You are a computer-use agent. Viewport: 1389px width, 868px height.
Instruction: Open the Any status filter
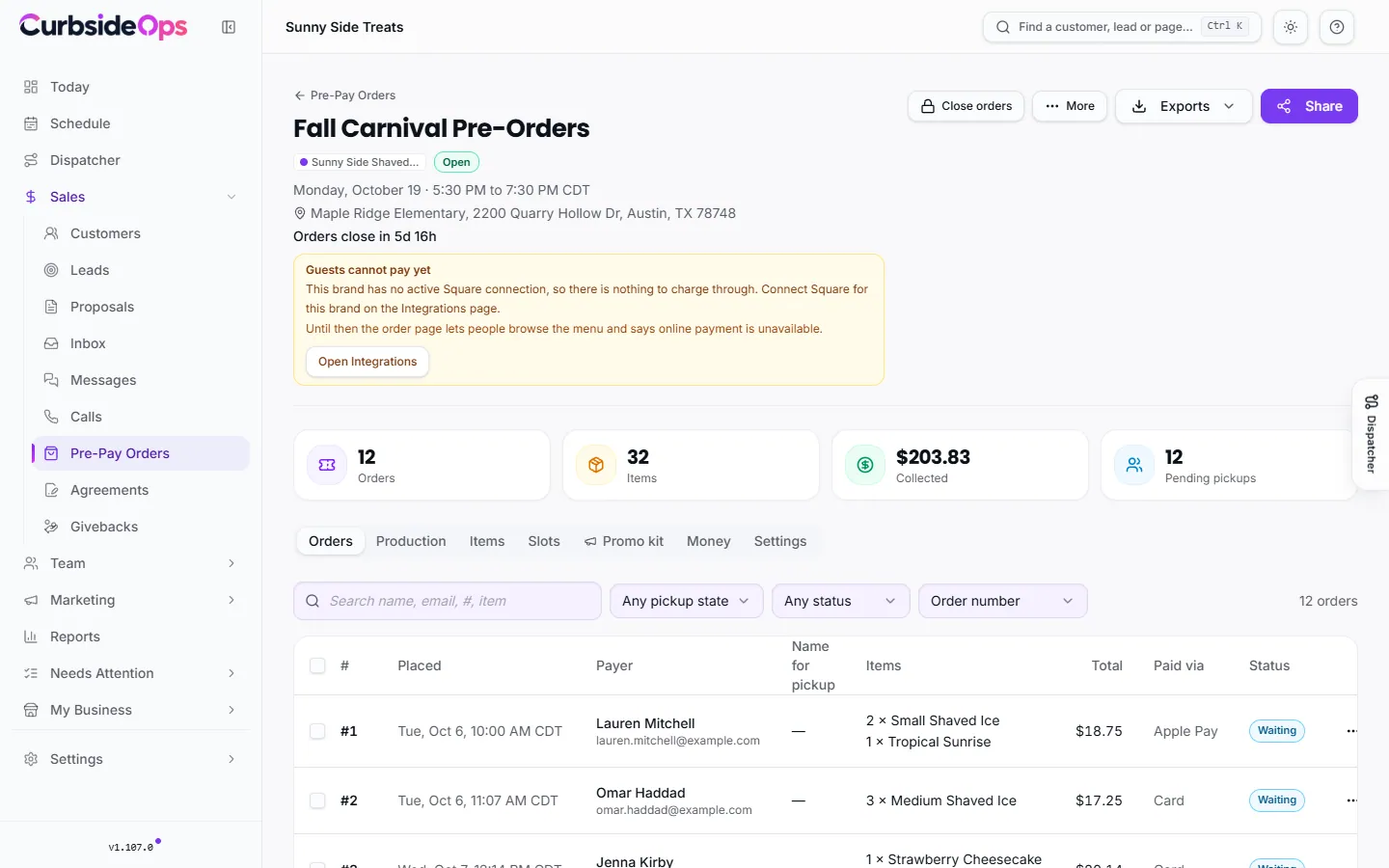840,601
